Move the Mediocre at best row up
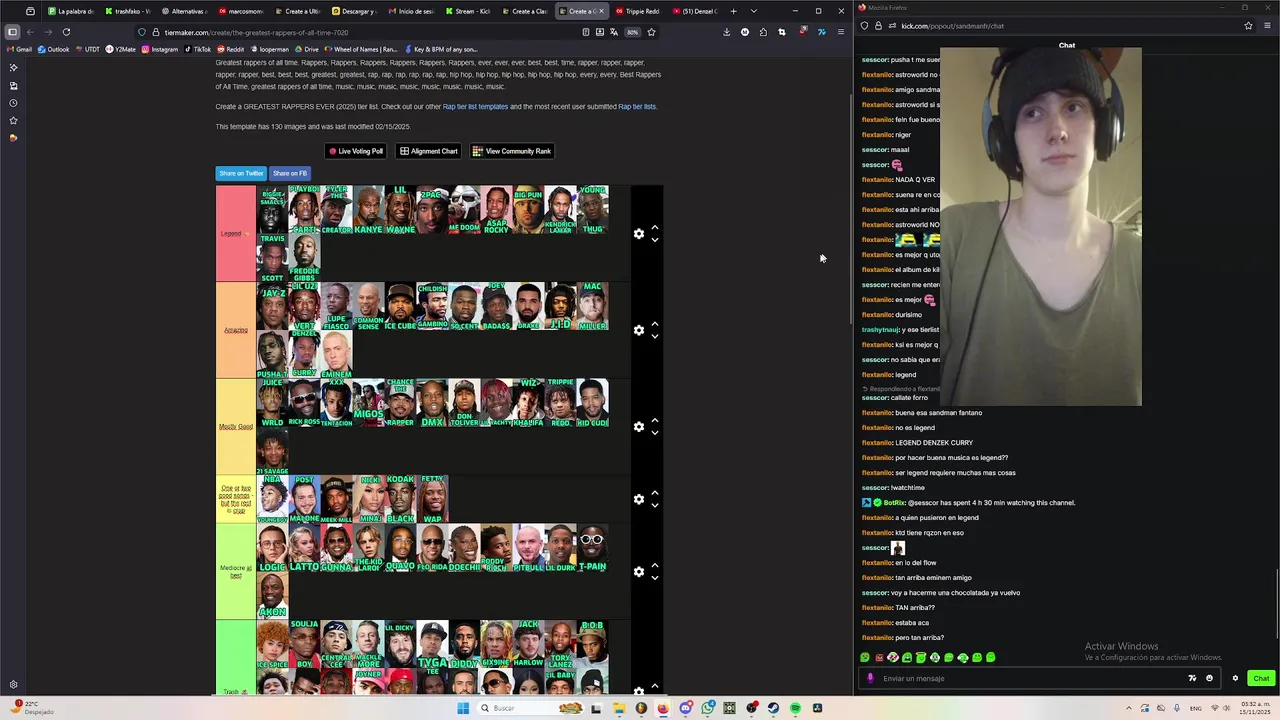1280x720 pixels. coord(655,566)
